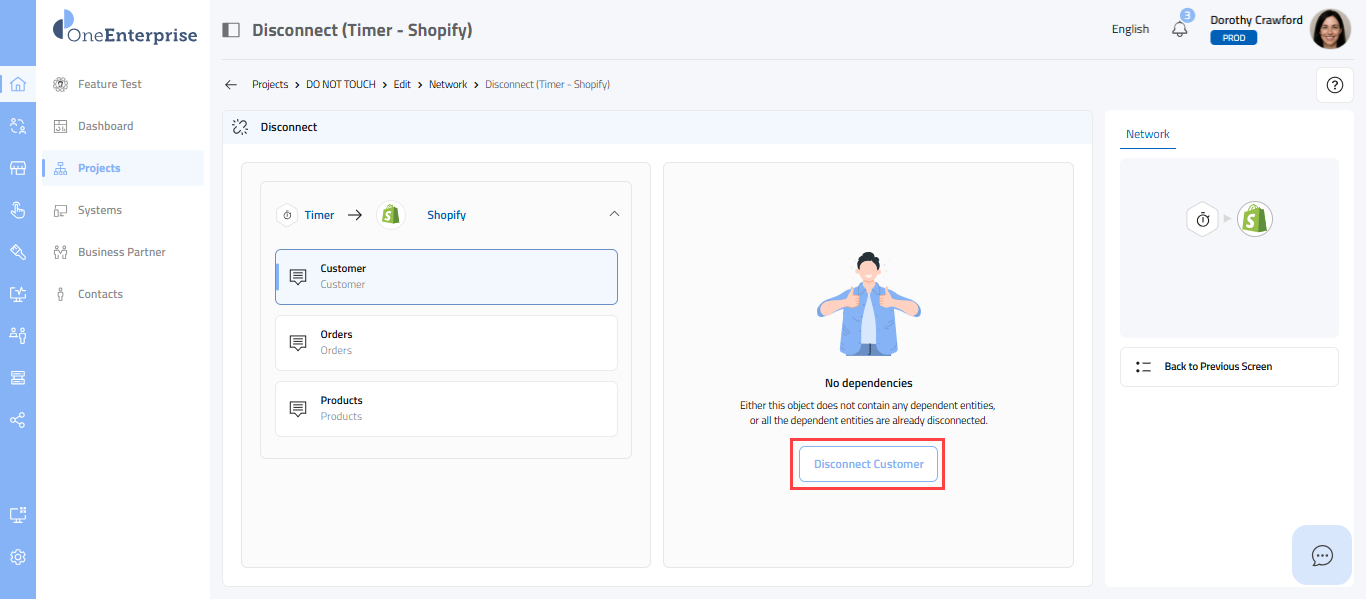Select the Orders entity item
Screen dimensions: 1366x599
point(446,343)
